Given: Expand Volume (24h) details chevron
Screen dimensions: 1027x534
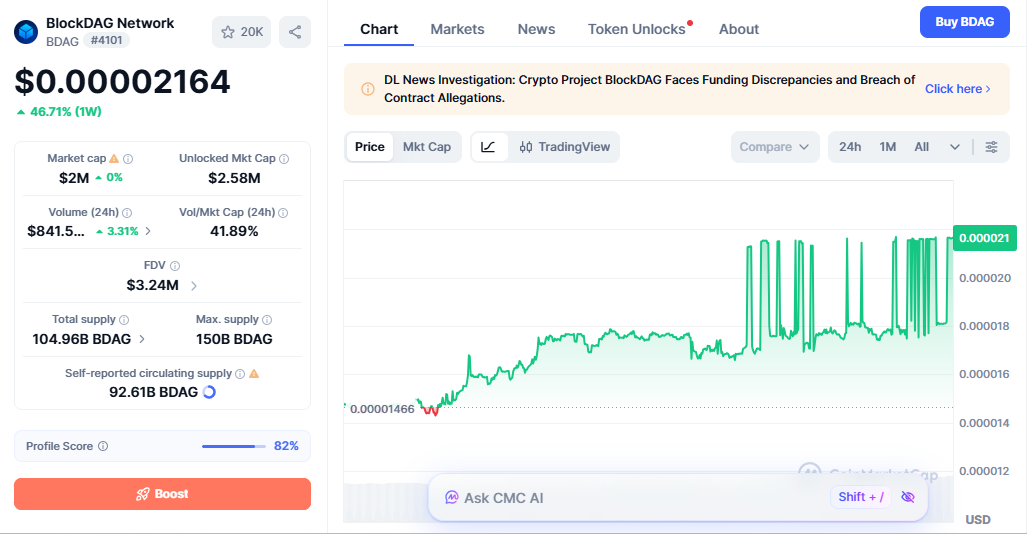Looking at the screenshot, I should 148,231.
